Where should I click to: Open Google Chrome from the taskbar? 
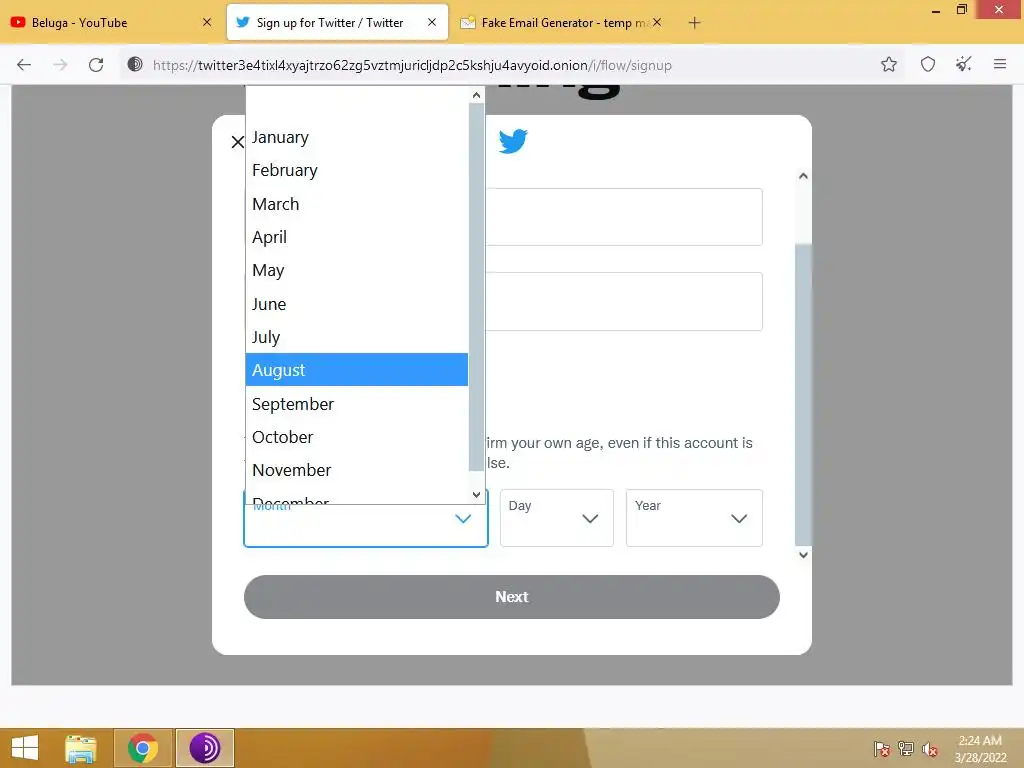[143, 748]
